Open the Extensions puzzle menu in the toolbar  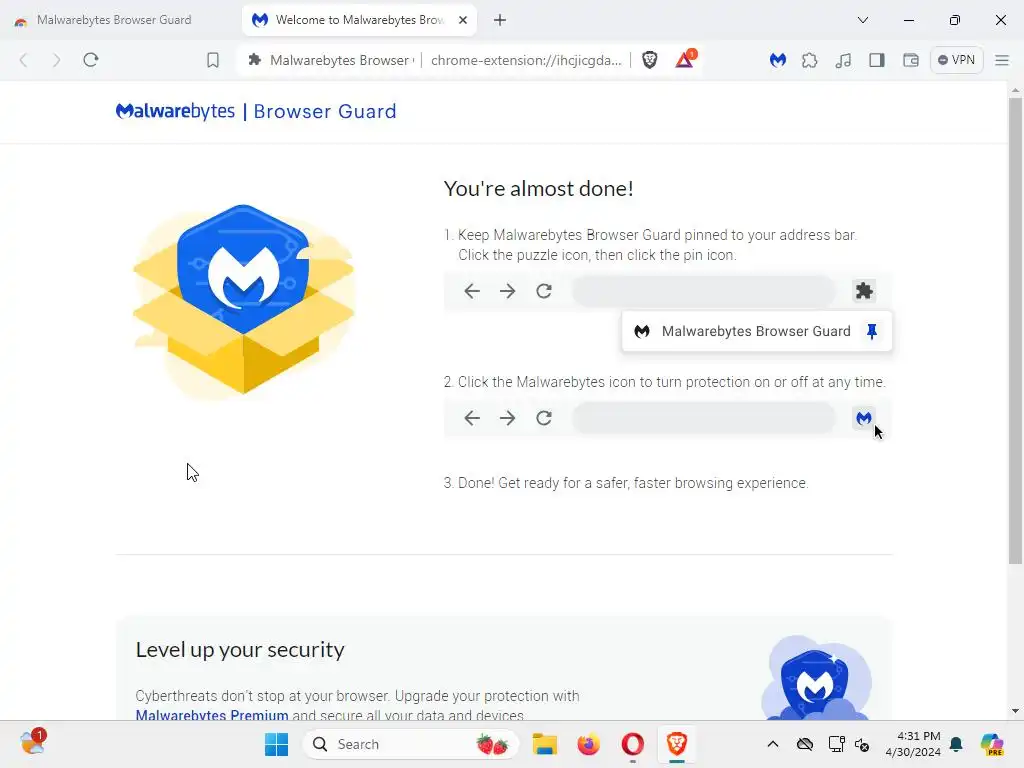click(810, 60)
